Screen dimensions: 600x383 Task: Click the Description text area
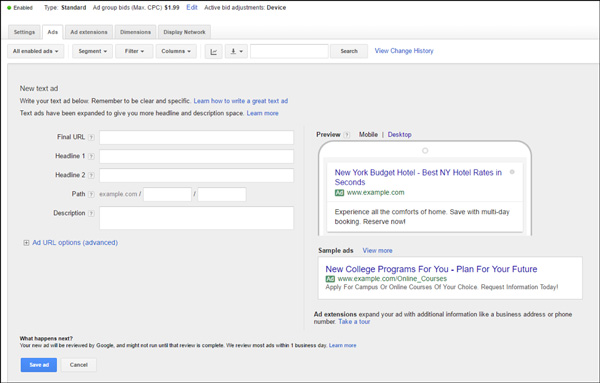tap(197, 218)
